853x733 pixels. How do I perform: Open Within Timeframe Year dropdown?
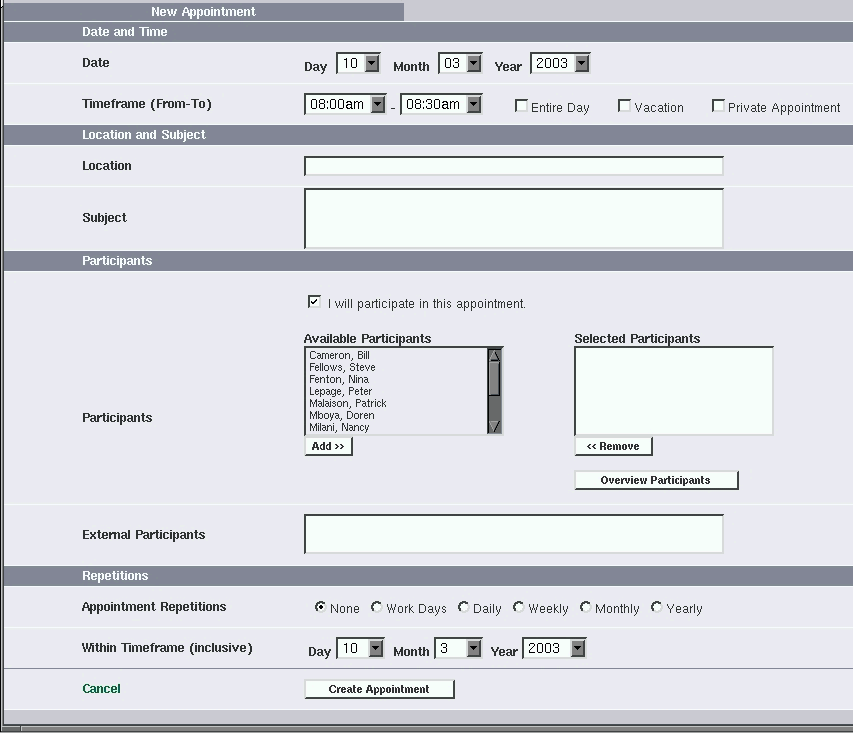pos(554,649)
